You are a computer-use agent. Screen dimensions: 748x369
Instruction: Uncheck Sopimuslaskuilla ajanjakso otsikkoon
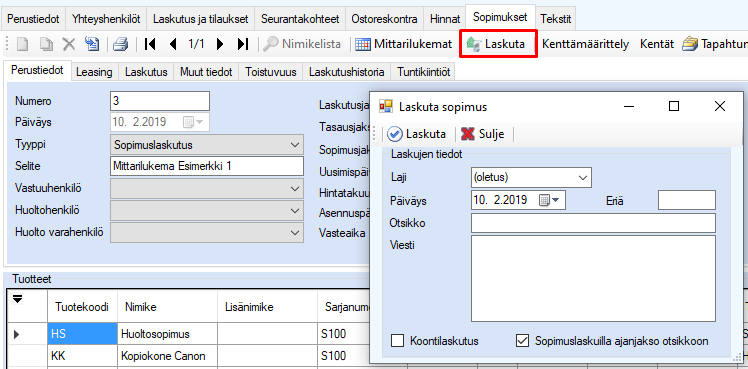coord(523,341)
